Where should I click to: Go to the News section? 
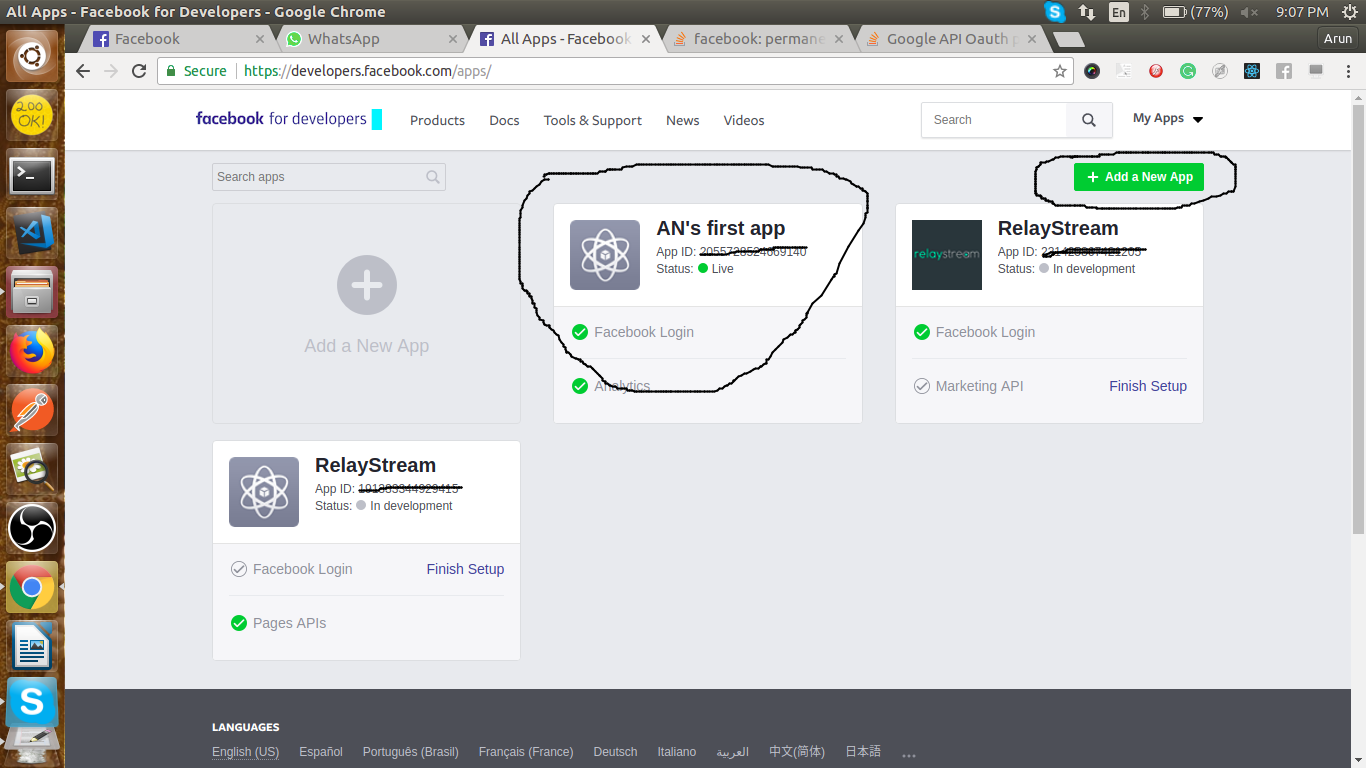coord(683,120)
